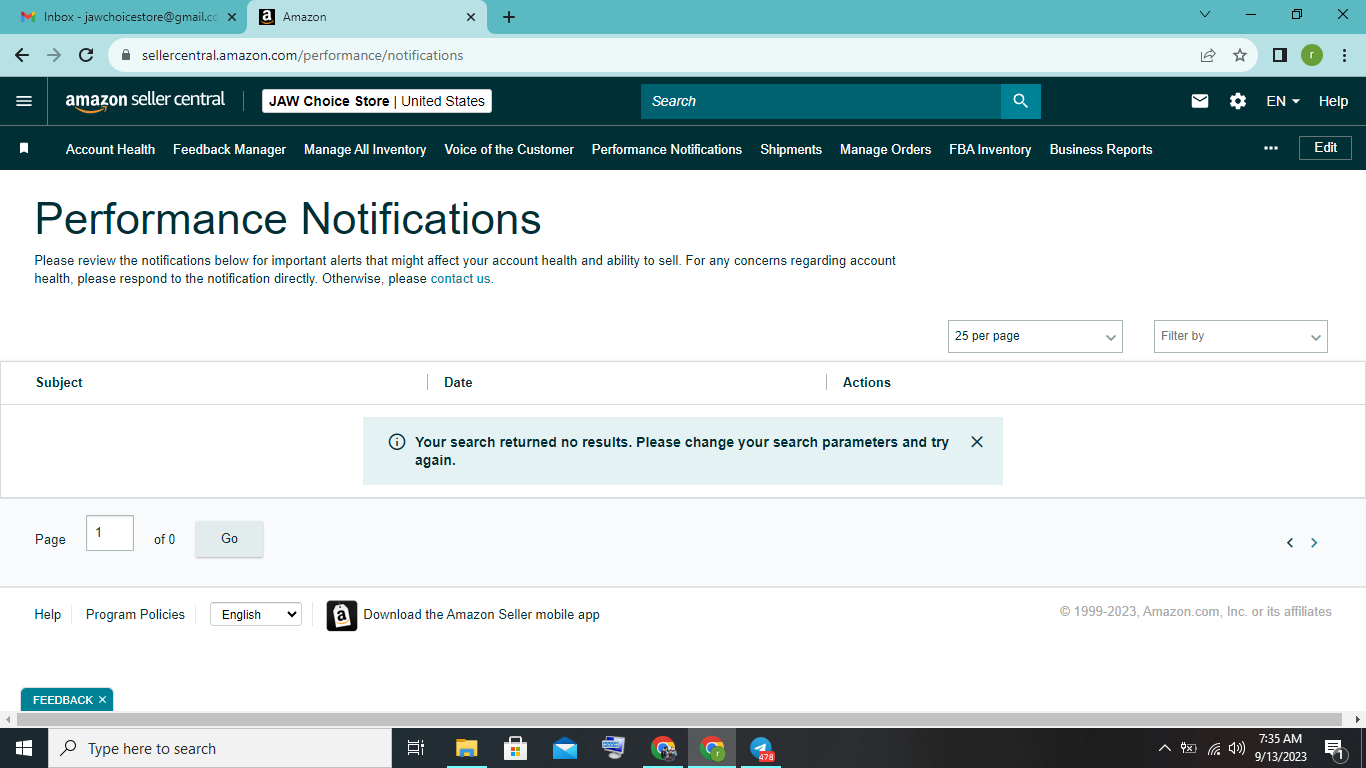The image size is (1366, 768).
Task: Open the settings gear icon
Action: tap(1238, 101)
